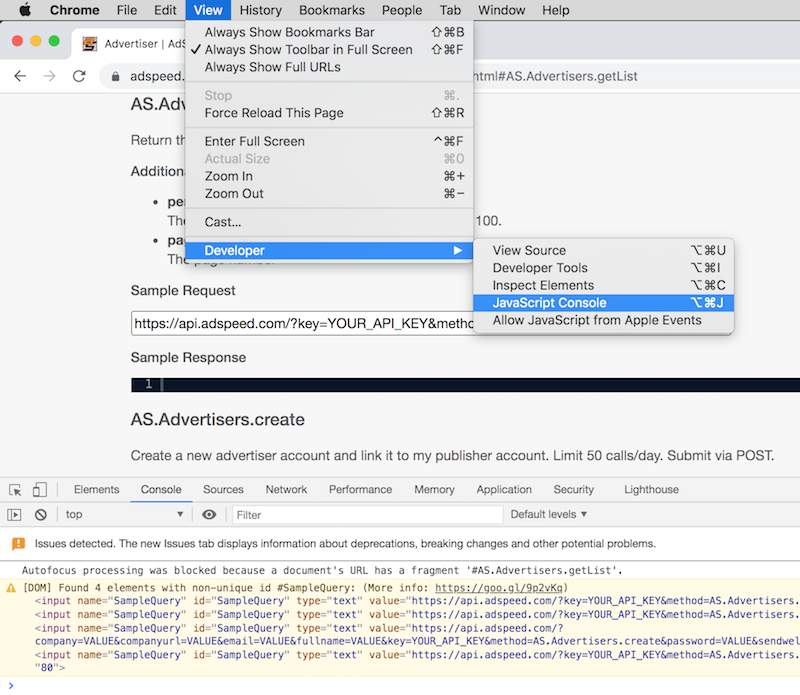Screen dimensions: 800x695
Task: Click the browser forward arrow
Action: 49,76
